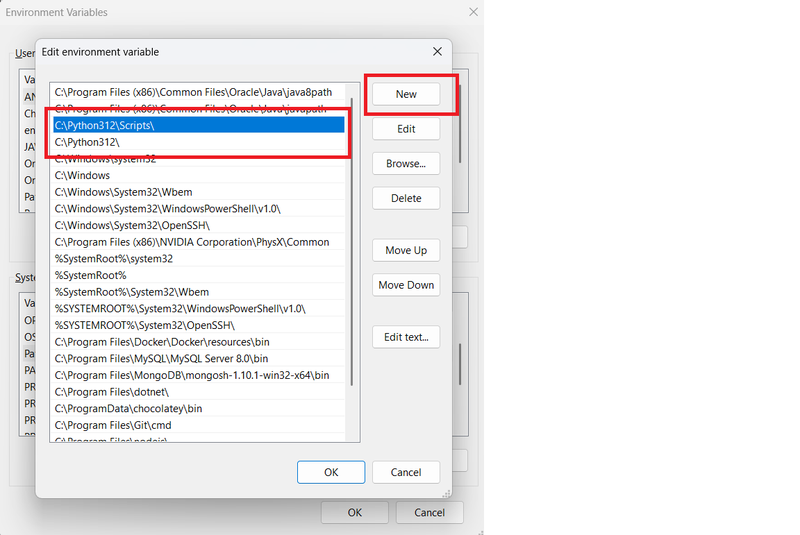Click system variables scrollbar in Environment Variables window
This screenshot has width=800, height=535.
pyautogui.click(x=460, y=364)
